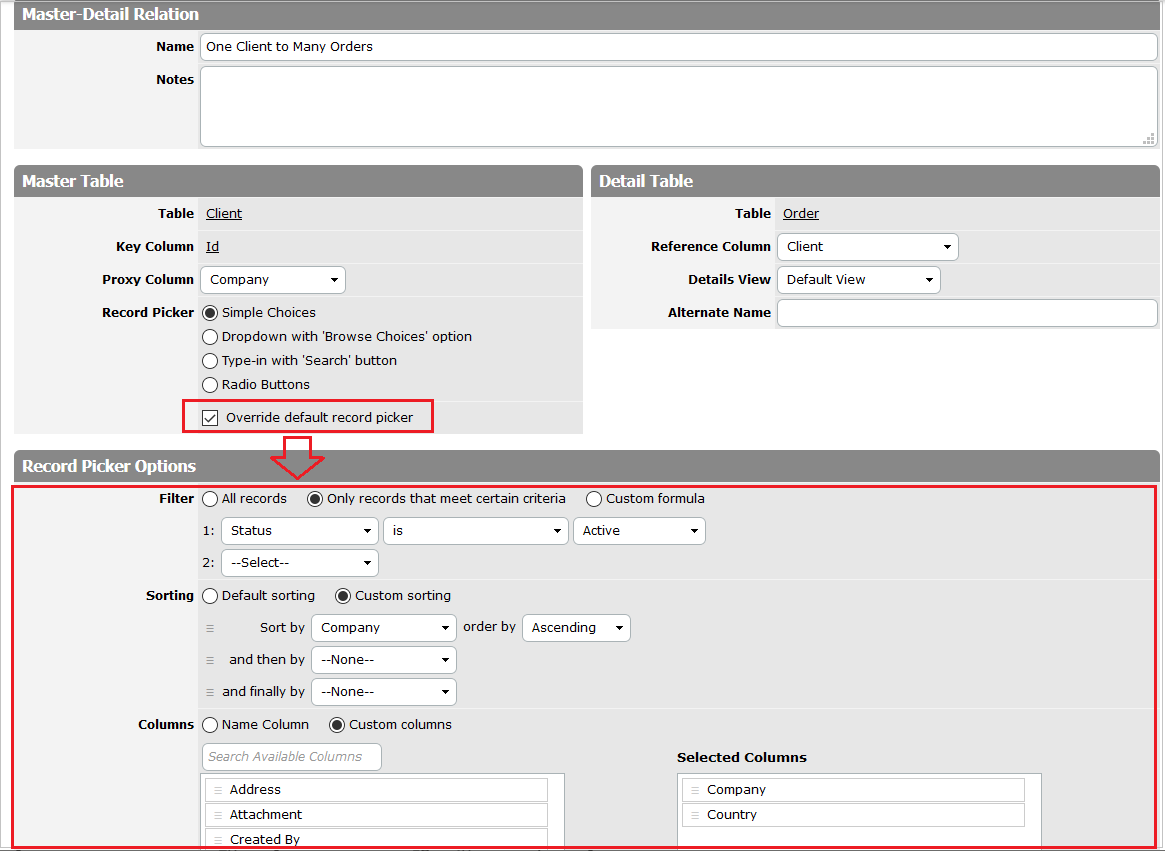Screen dimensions: 1165x851
Task: Click the drag handle beside Sort by
Action: (x=210, y=628)
